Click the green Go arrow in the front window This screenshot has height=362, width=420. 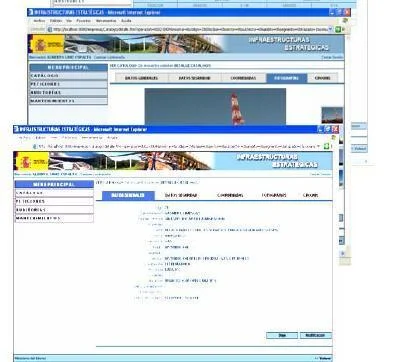[327, 146]
